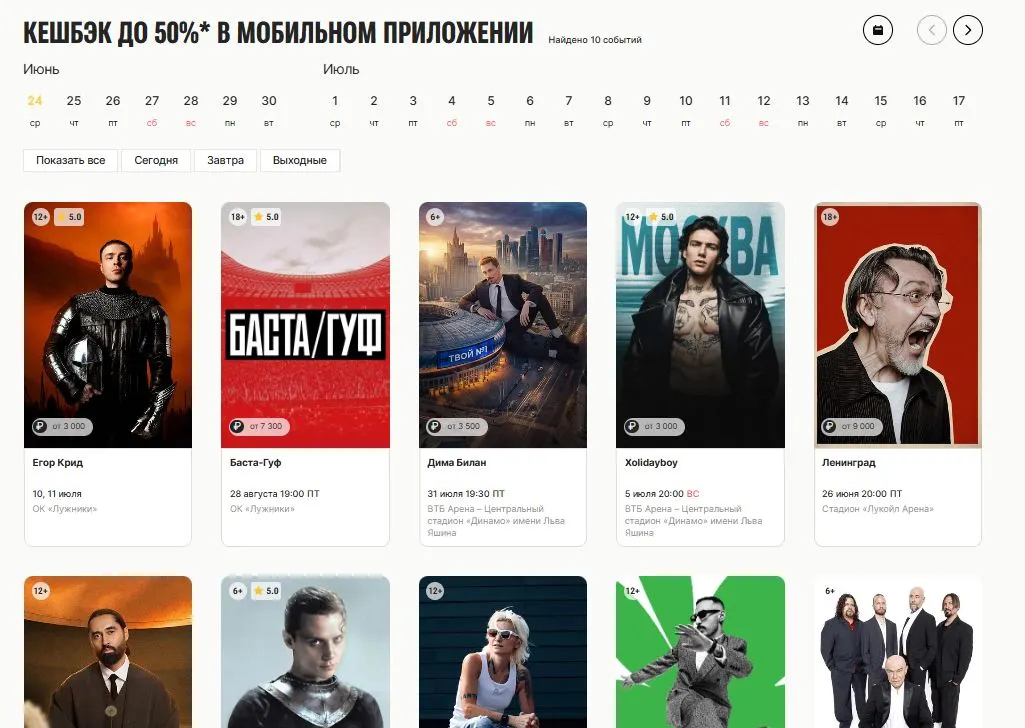Select July 17 пт date
This screenshot has height=728, width=1025.
tap(959, 110)
